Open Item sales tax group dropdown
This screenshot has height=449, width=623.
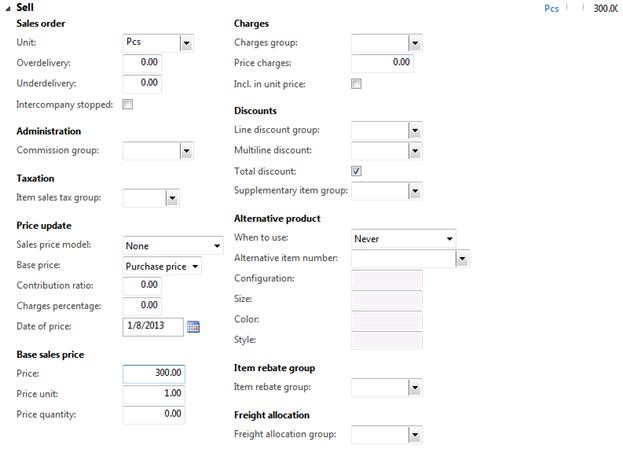point(172,199)
